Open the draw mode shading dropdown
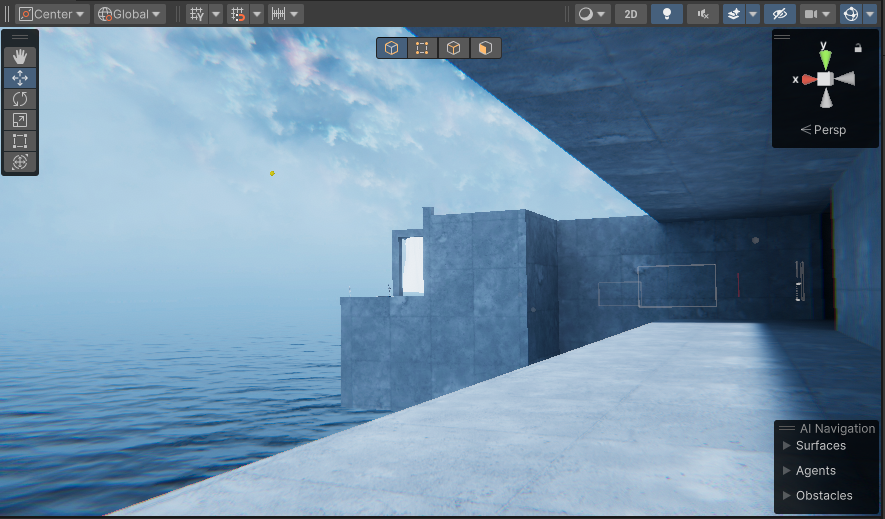885x519 pixels. click(x=592, y=14)
